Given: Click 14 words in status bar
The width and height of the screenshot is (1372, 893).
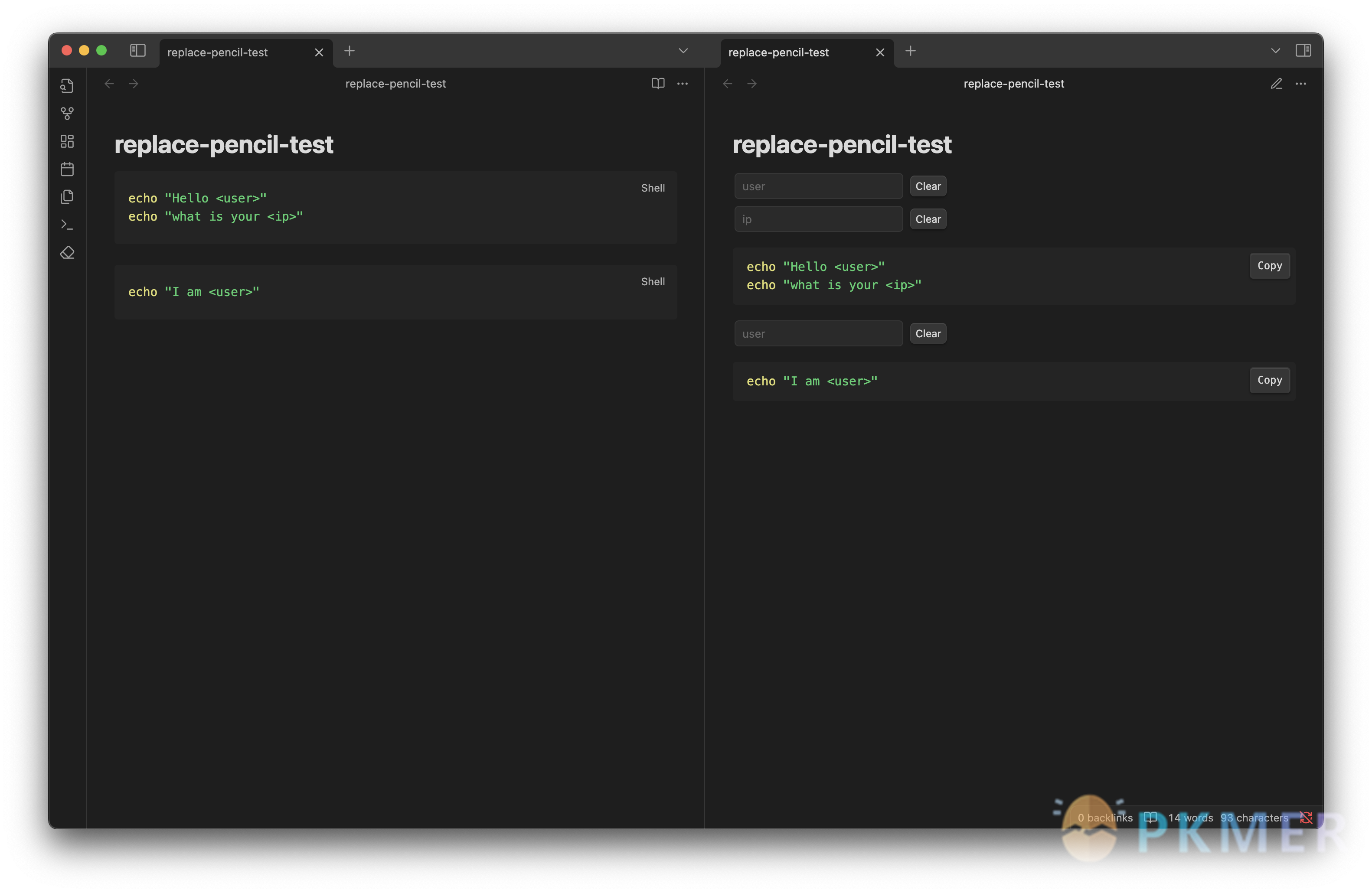Looking at the screenshot, I should [1190, 818].
